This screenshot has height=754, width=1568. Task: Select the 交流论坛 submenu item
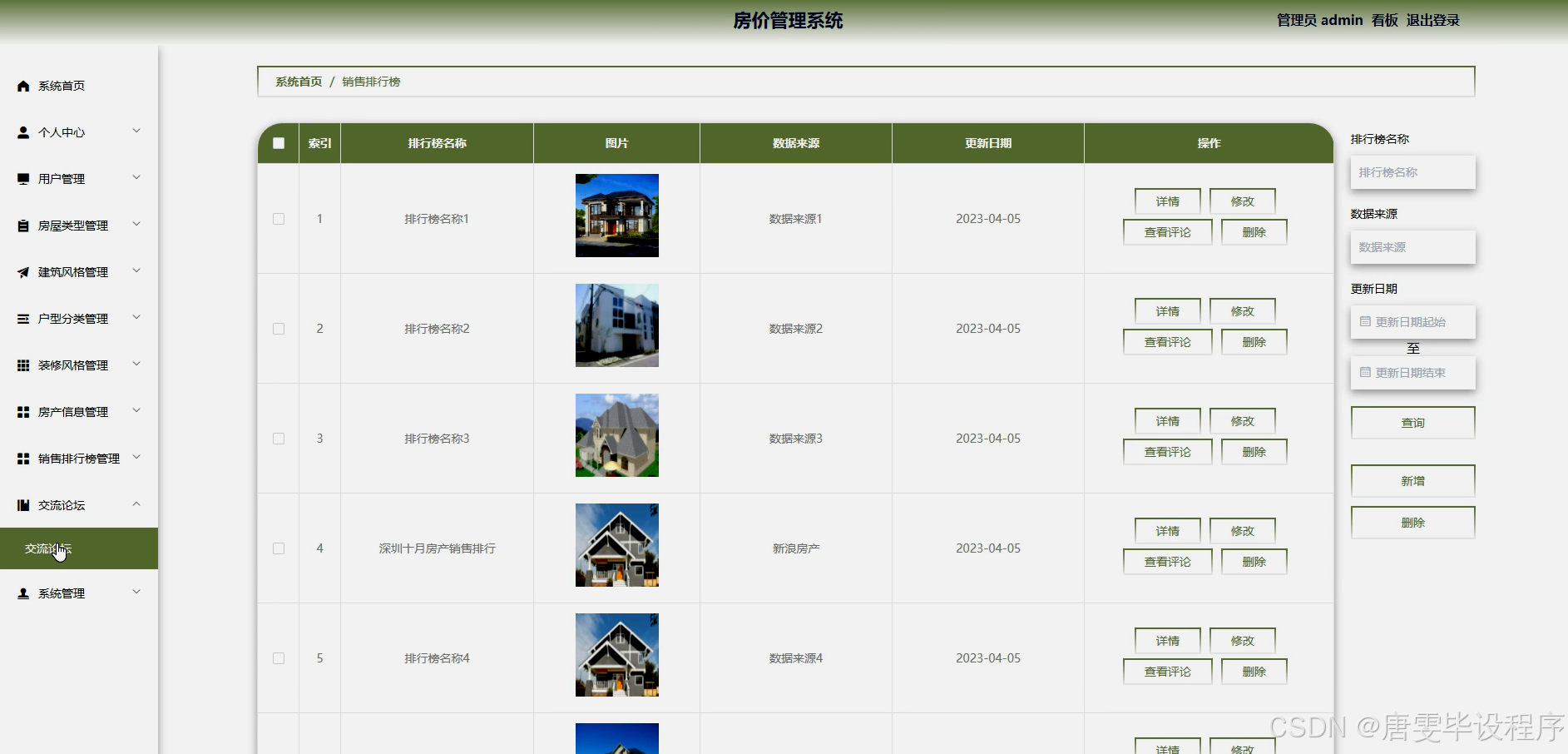click(x=79, y=548)
